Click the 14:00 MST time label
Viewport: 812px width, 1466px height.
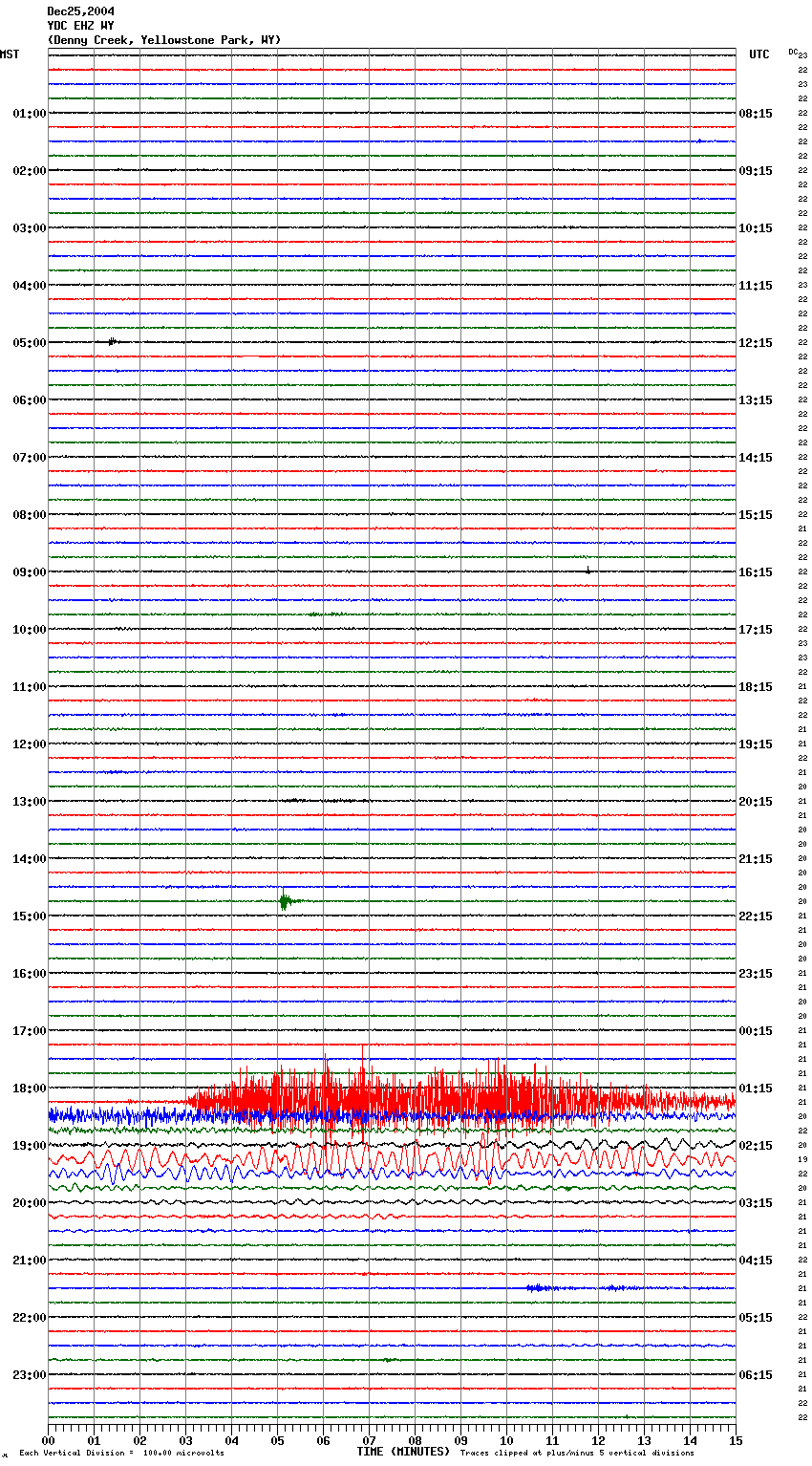(x=29, y=859)
